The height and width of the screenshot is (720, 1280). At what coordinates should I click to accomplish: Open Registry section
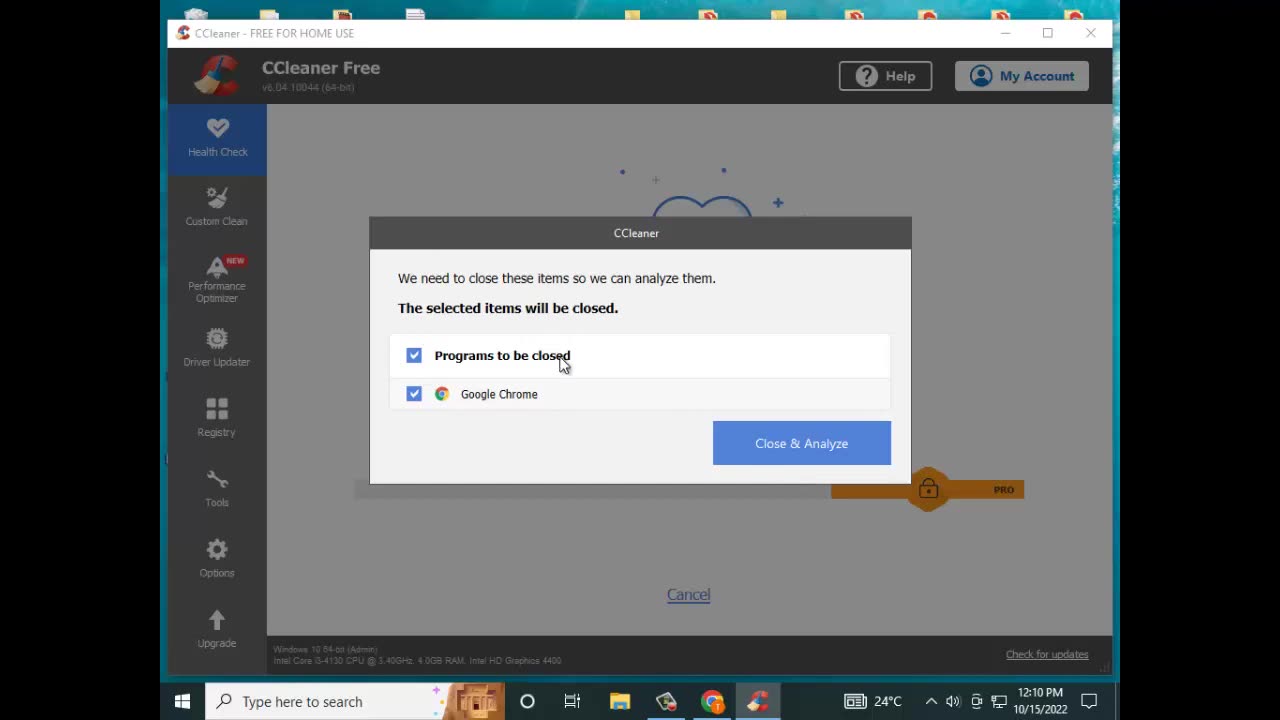click(217, 418)
